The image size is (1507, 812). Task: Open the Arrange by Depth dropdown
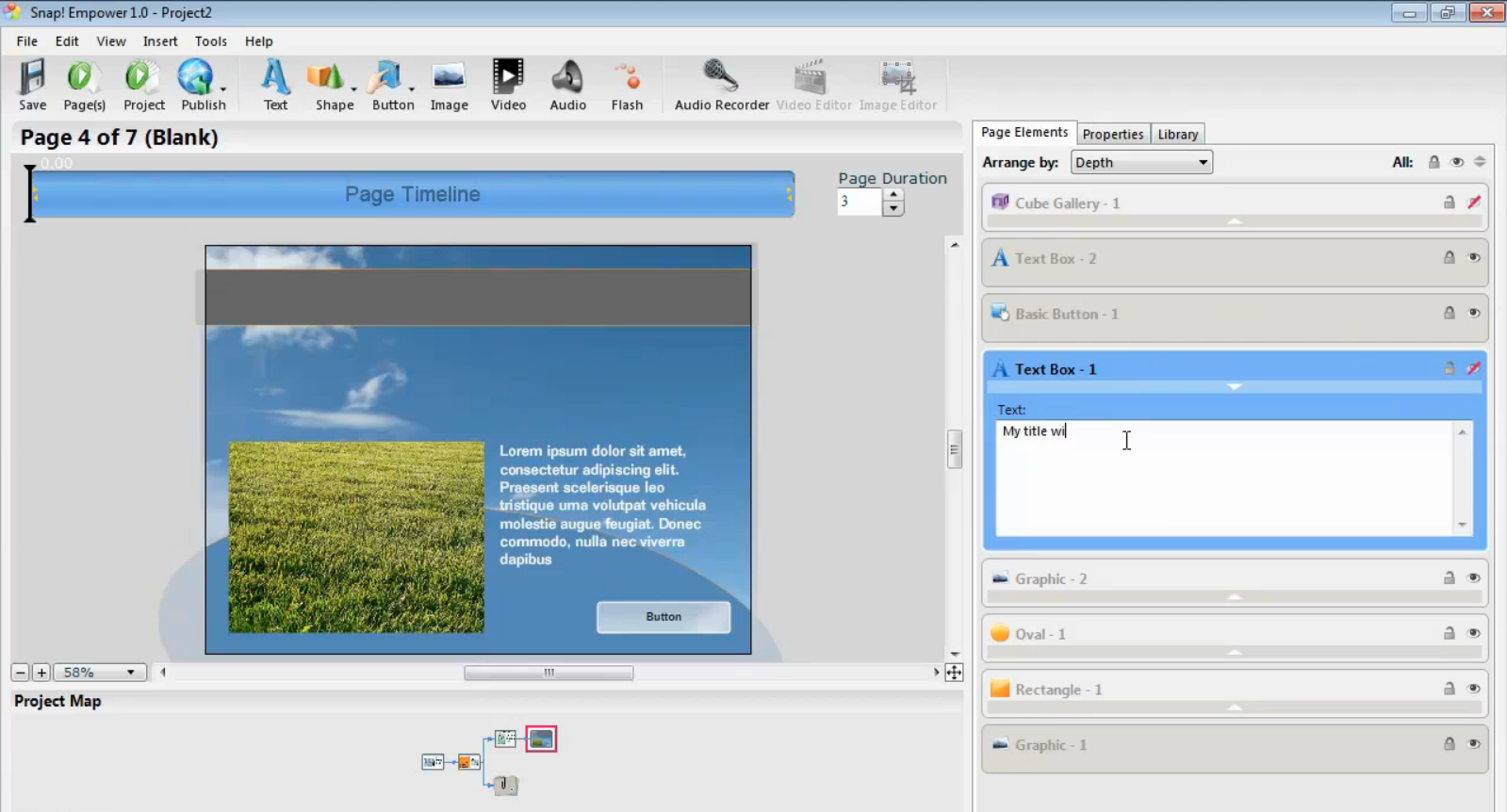tap(1141, 162)
